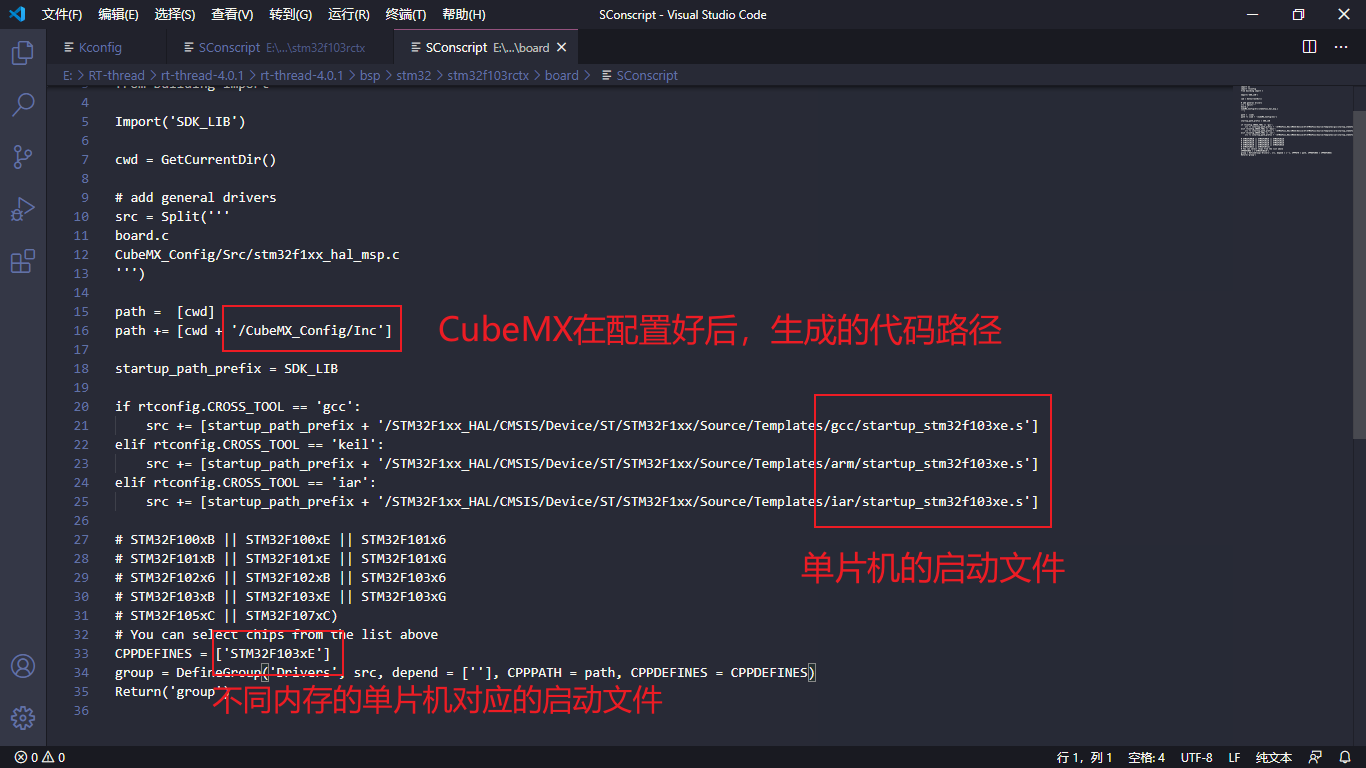Click the code minimap preview
The height and width of the screenshot is (768, 1366).
(x=1295, y=120)
